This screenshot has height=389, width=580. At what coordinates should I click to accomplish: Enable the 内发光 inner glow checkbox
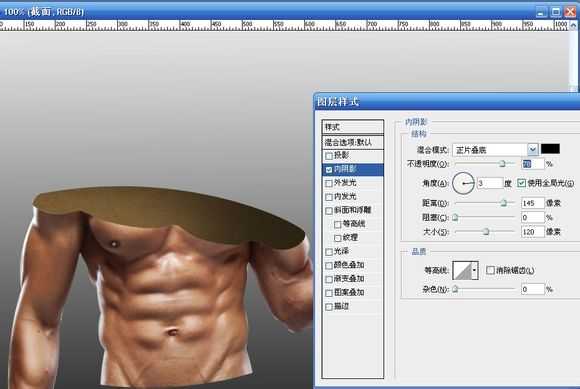pyautogui.click(x=328, y=197)
